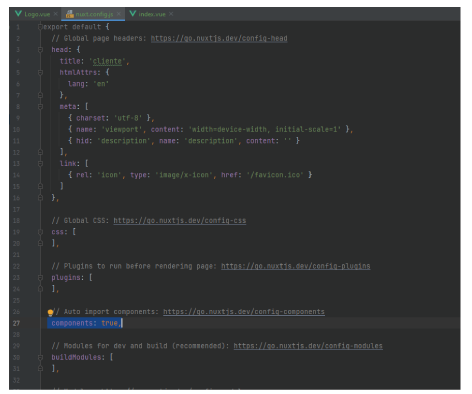Click line number 27 in gutter
Image resolution: width=472 pixels, height=394 pixels.
[x=16, y=323]
